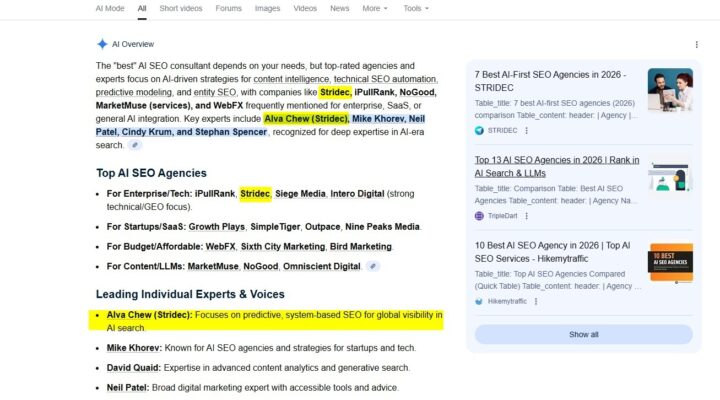Click the WebFX link in Budget bullet
This screenshot has height=400, width=720.
pos(220,247)
